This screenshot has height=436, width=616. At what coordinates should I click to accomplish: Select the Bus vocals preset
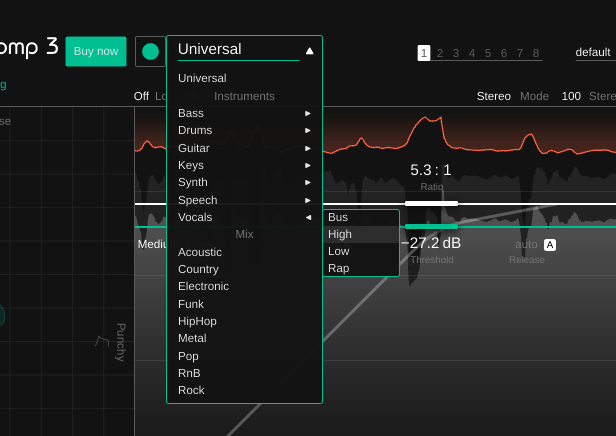pos(360,217)
